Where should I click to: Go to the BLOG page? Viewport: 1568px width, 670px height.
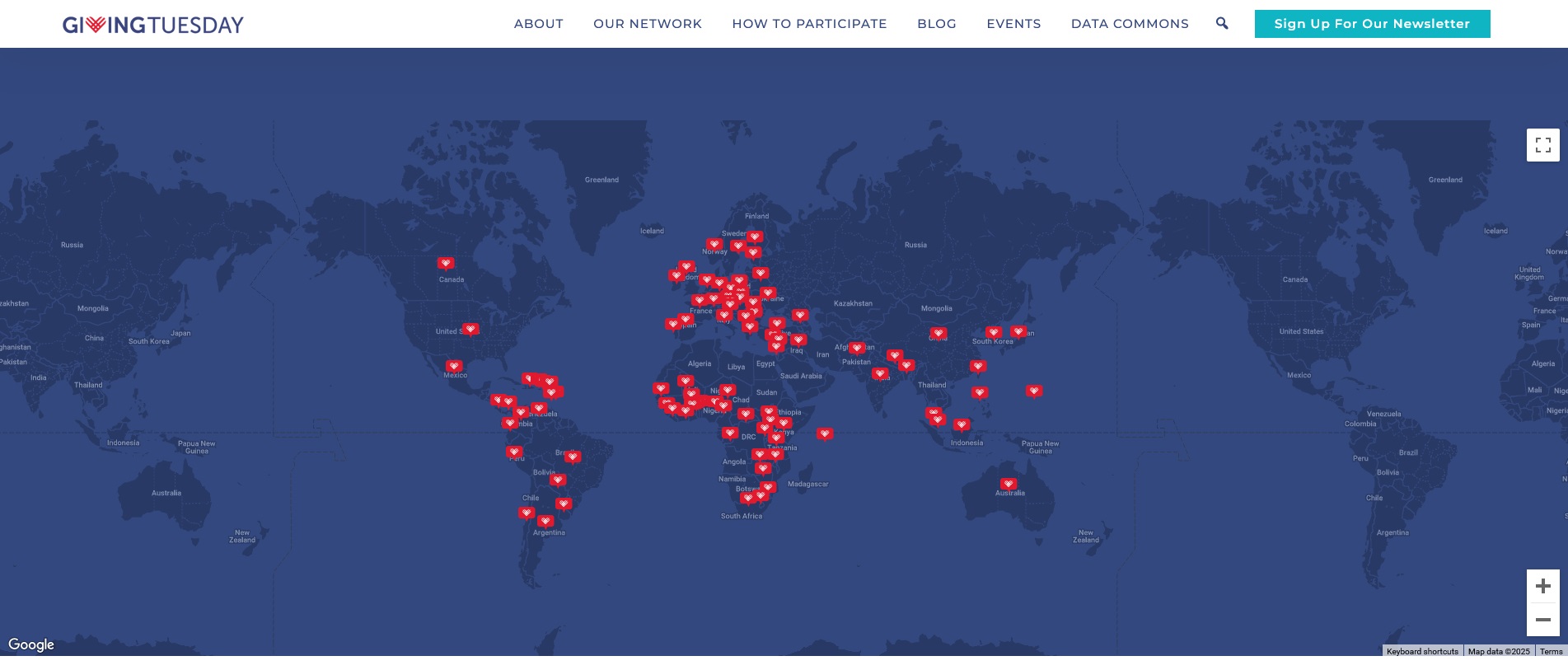[x=937, y=24]
